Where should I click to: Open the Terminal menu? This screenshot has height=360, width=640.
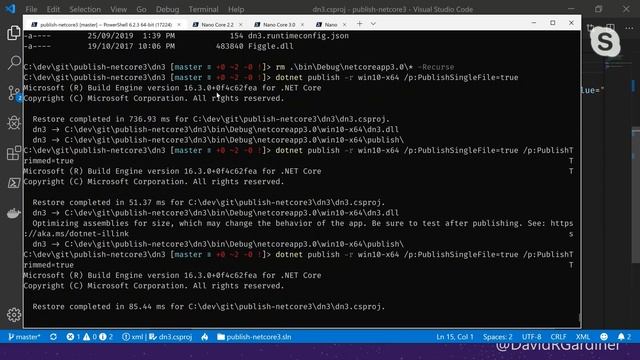[x=203, y=9]
